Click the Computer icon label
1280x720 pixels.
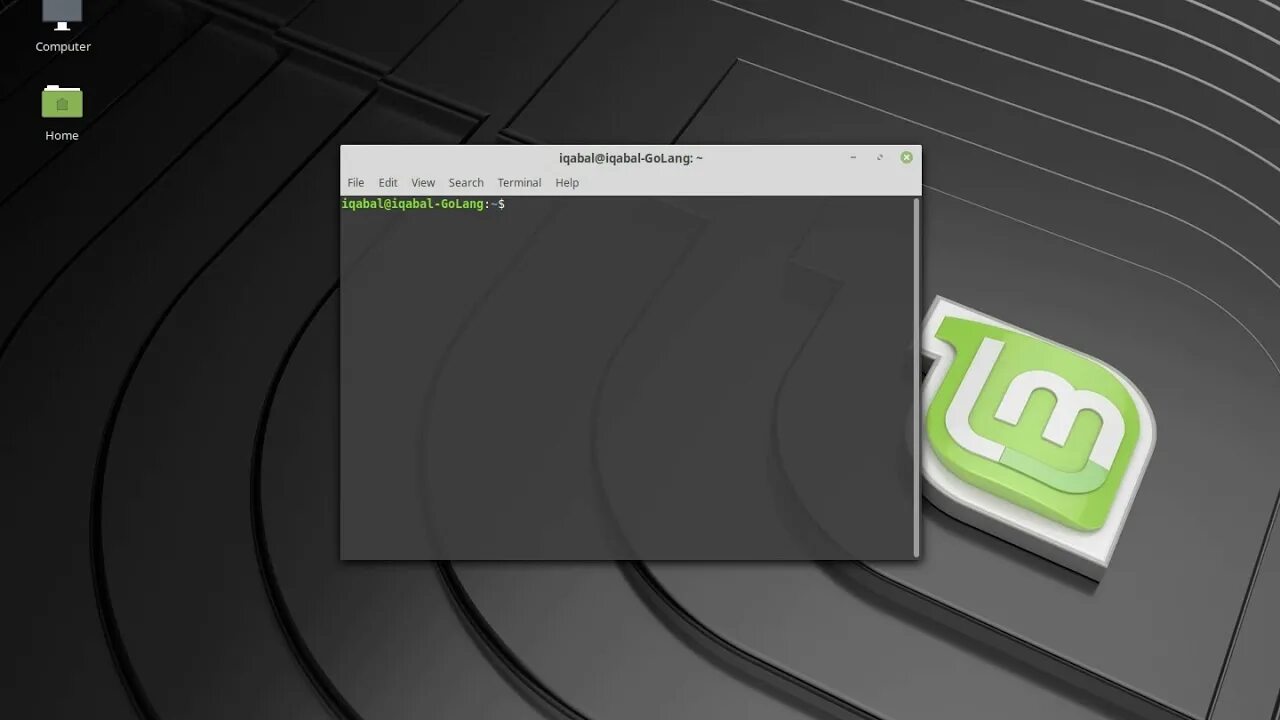click(x=63, y=47)
